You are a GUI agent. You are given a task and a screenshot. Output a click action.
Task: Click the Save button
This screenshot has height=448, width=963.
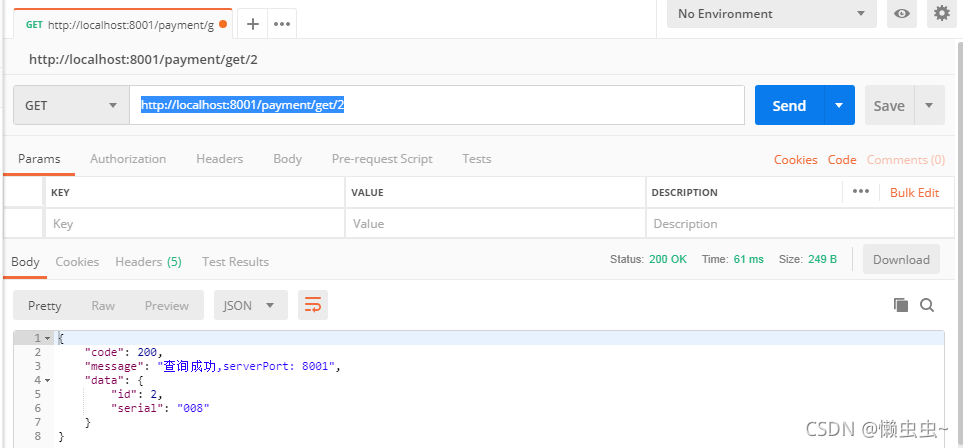coord(889,105)
